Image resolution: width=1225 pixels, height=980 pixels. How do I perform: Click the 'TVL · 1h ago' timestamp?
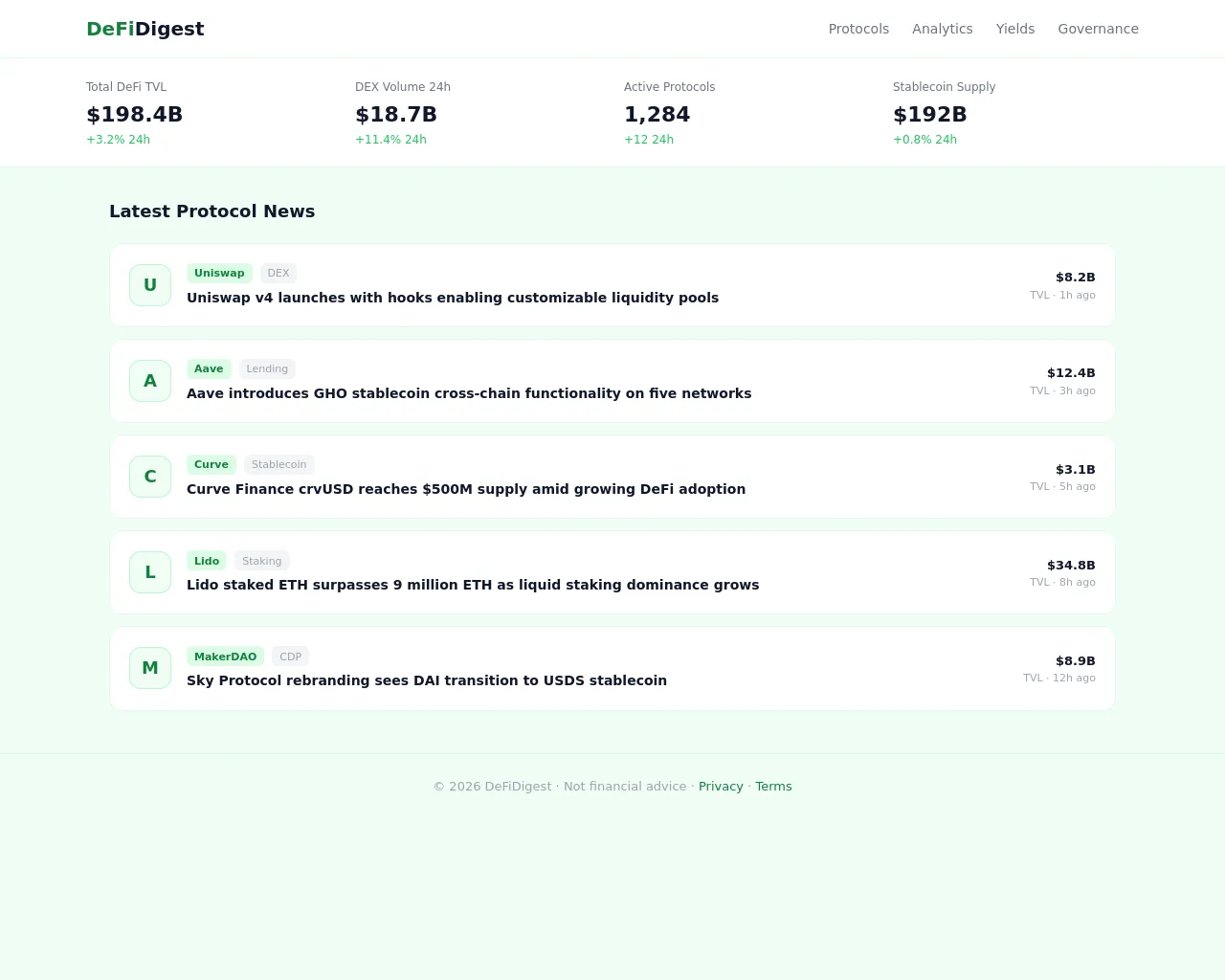(x=1062, y=295)
